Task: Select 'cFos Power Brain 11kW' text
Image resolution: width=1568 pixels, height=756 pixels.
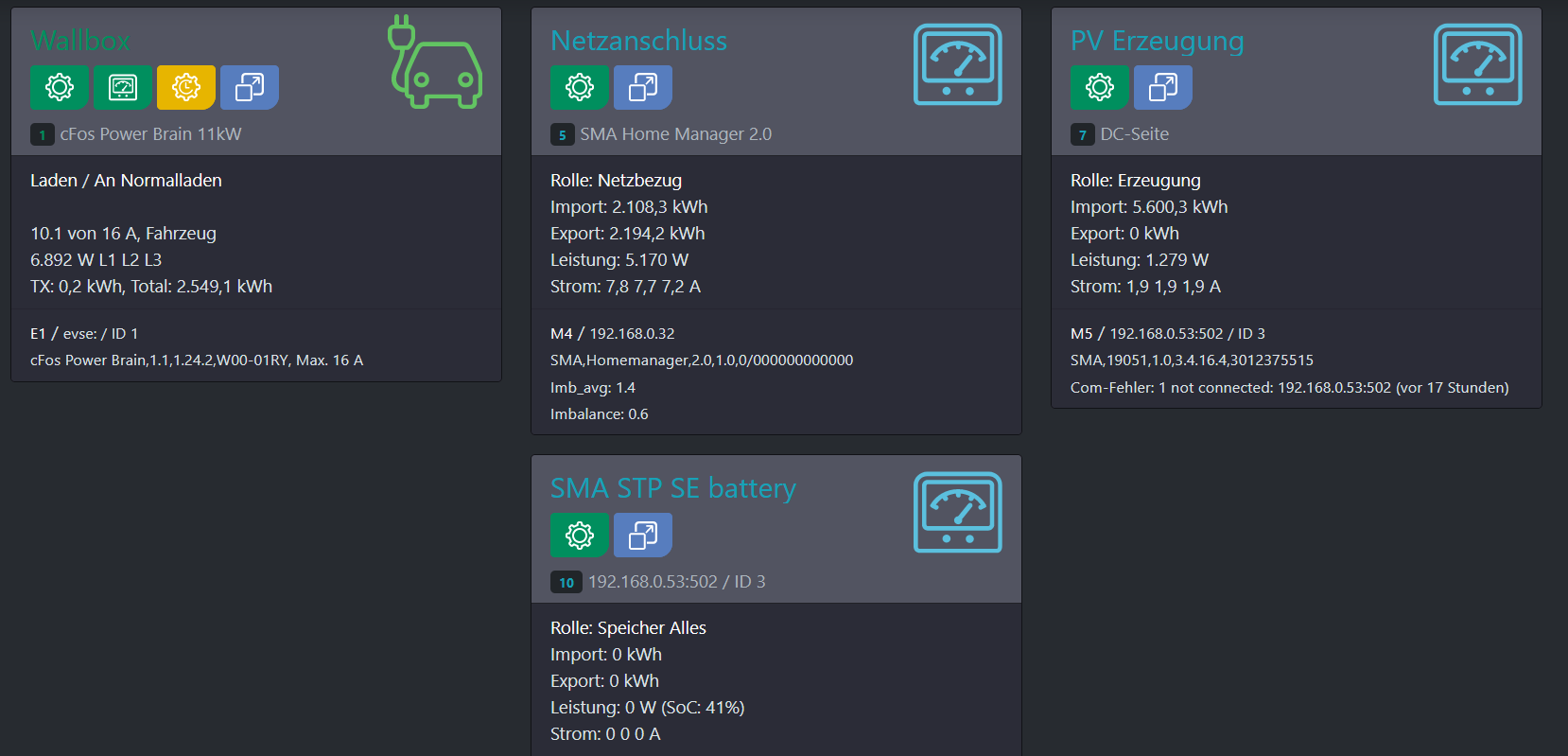Action: point(151,134)
